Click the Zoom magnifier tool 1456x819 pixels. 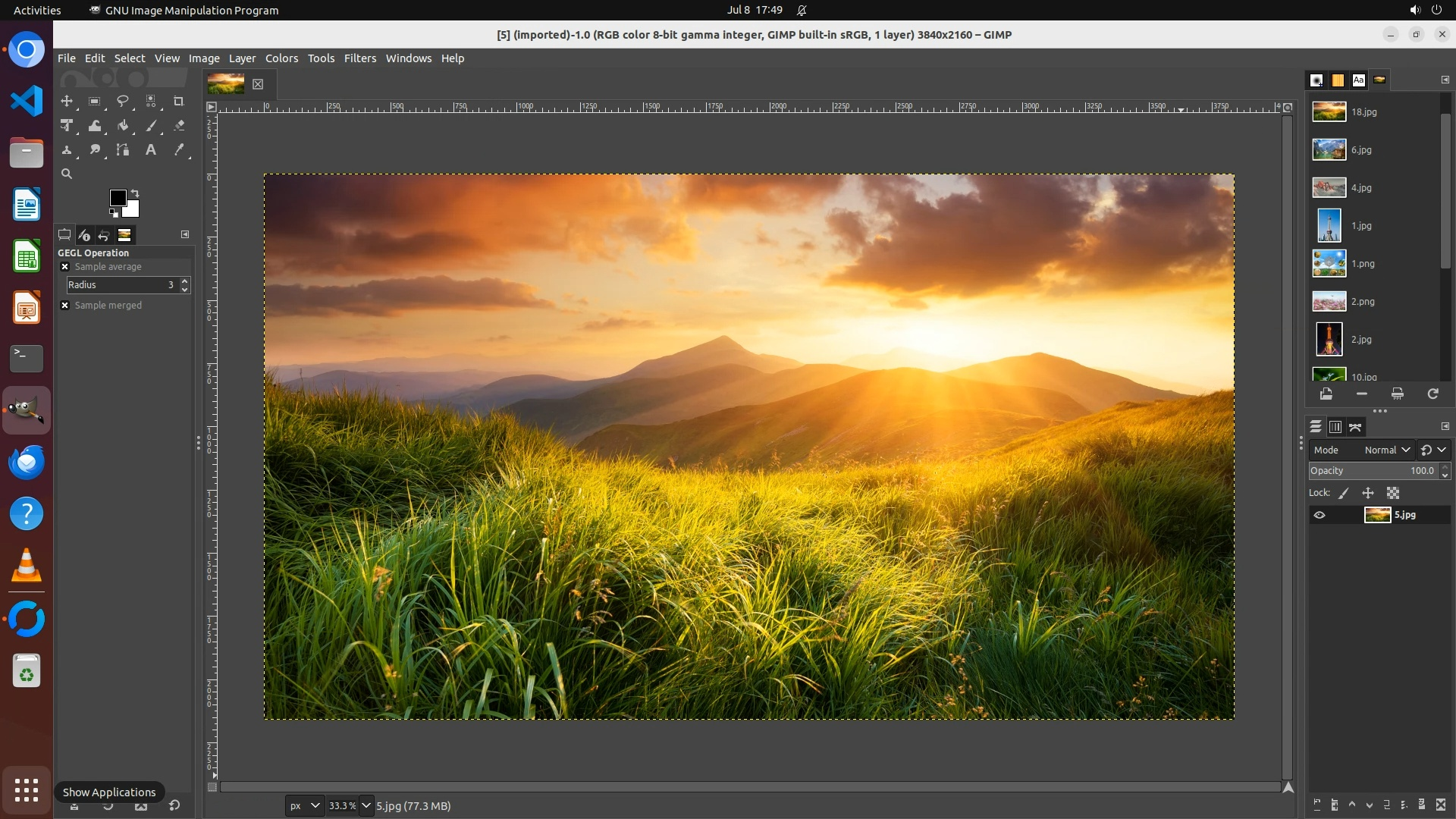click(67, 174)
